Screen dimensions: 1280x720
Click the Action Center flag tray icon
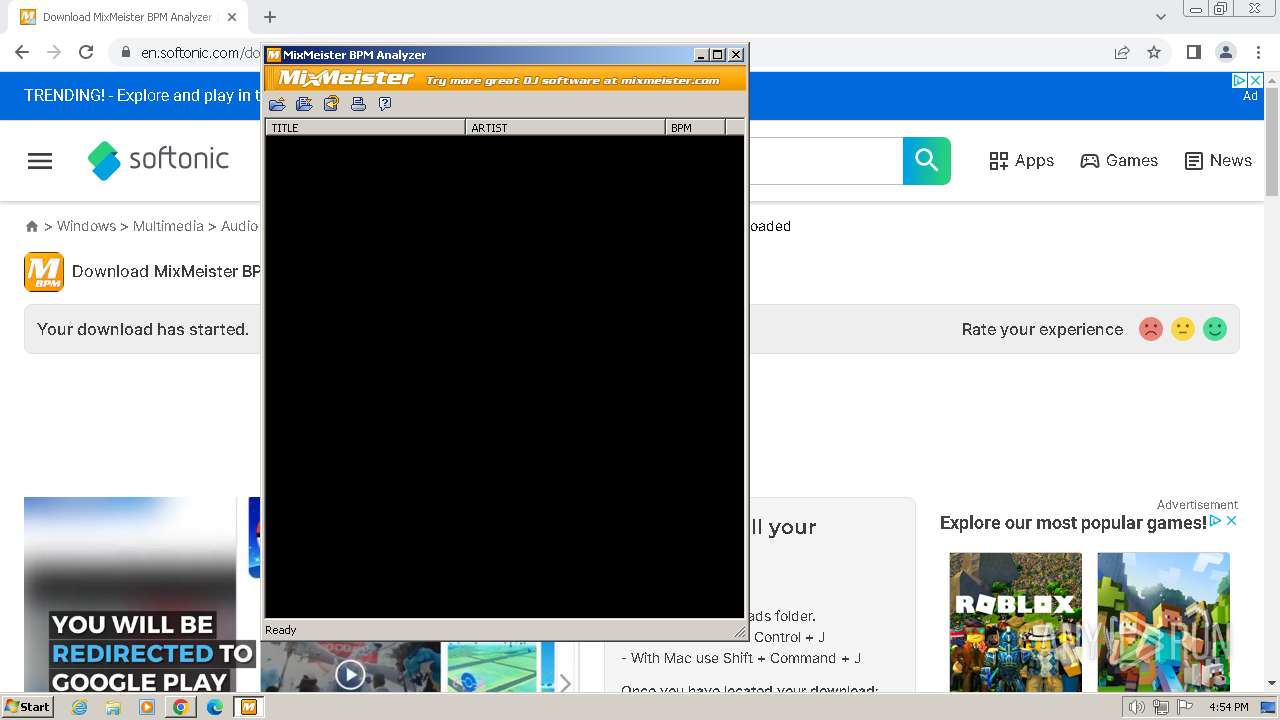[x=1186, y=707]
